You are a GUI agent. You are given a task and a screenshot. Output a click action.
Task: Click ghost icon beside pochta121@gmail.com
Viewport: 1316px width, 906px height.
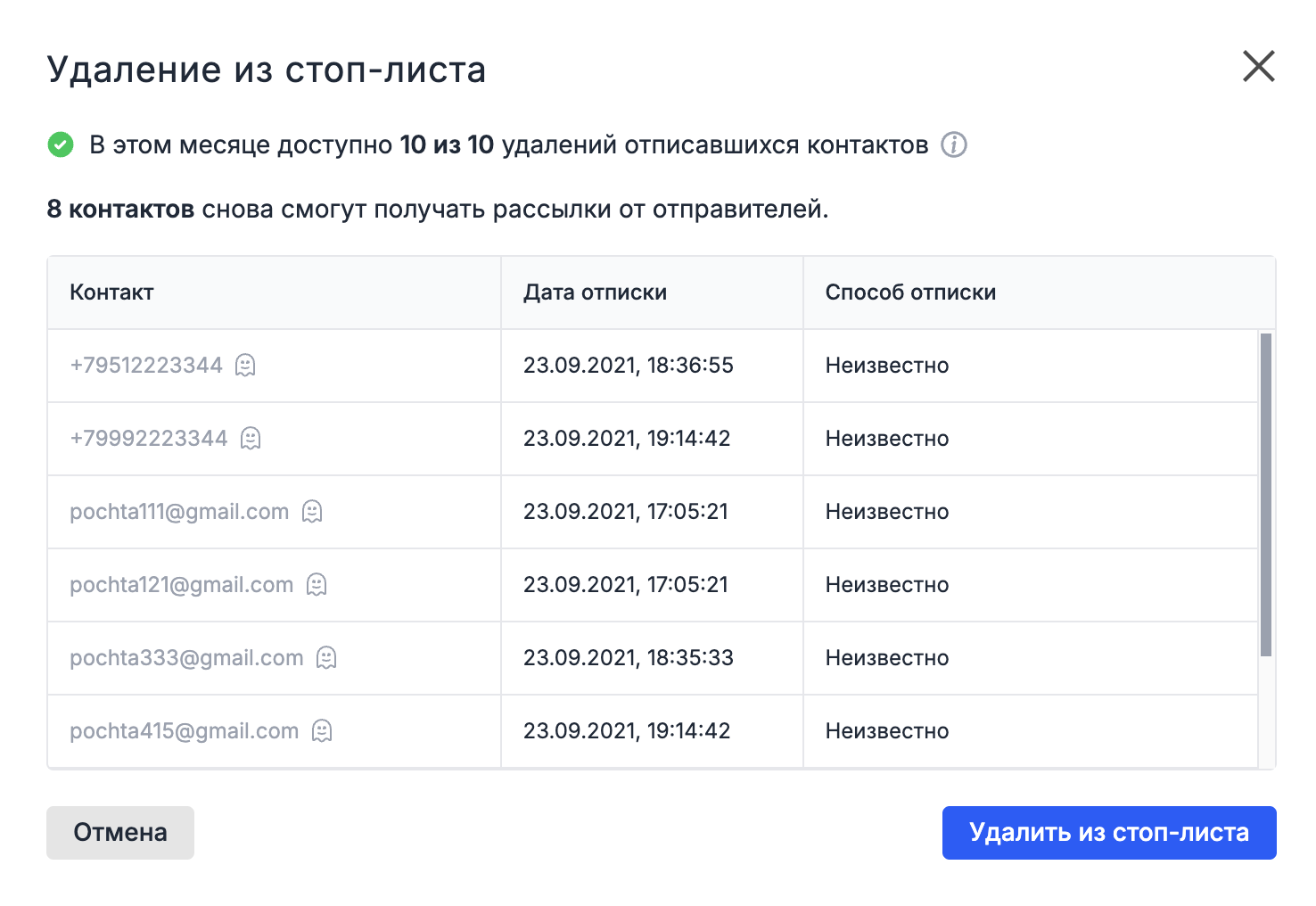(317, 584)
